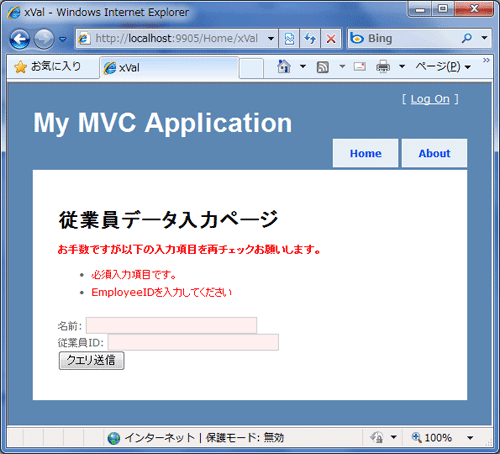Click the red recheck warning summary text
The height and width of the screenshot is (454, 500).
[189, 249]
